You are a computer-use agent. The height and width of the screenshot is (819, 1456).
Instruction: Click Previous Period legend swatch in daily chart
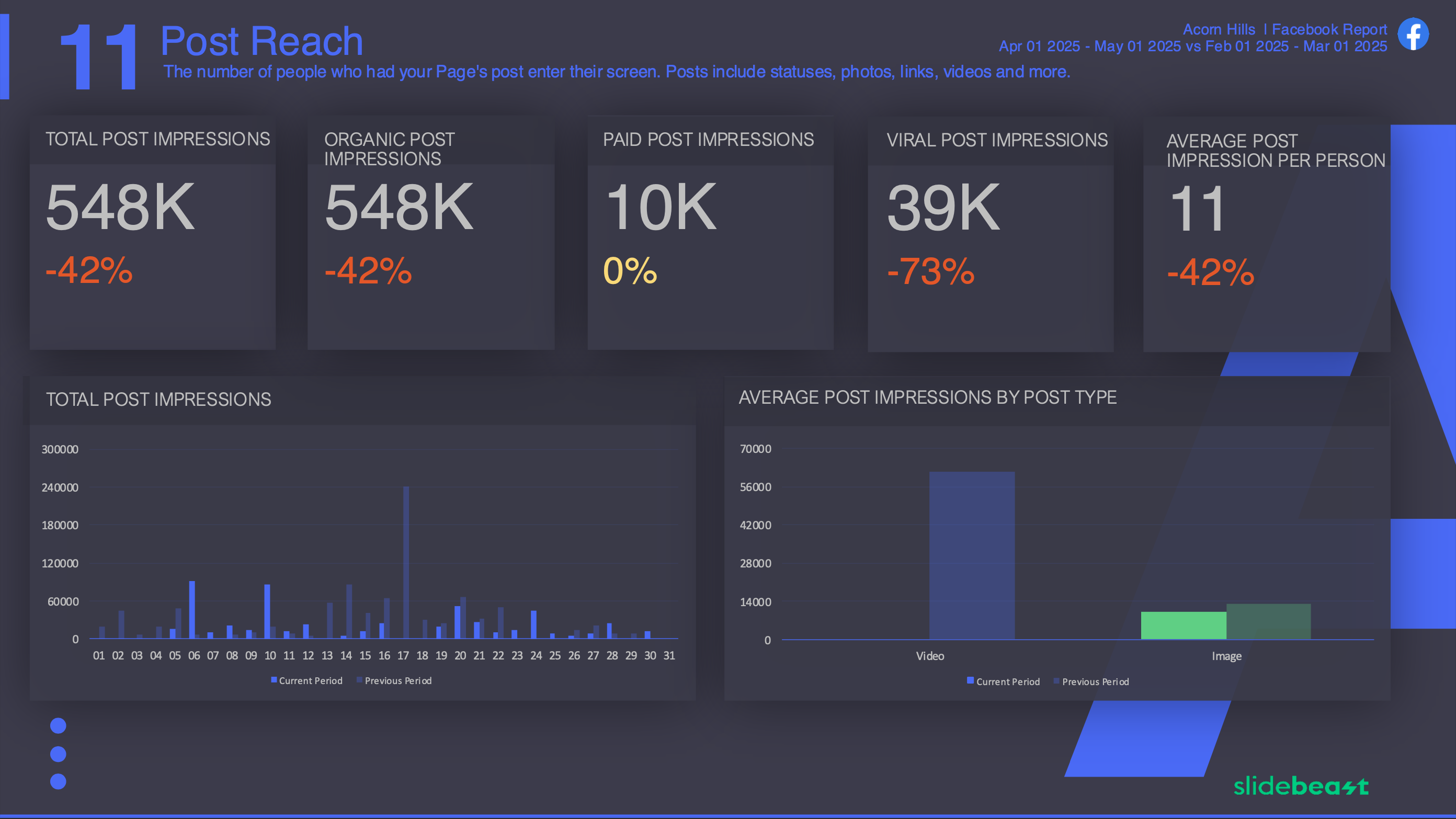point(359,680)
